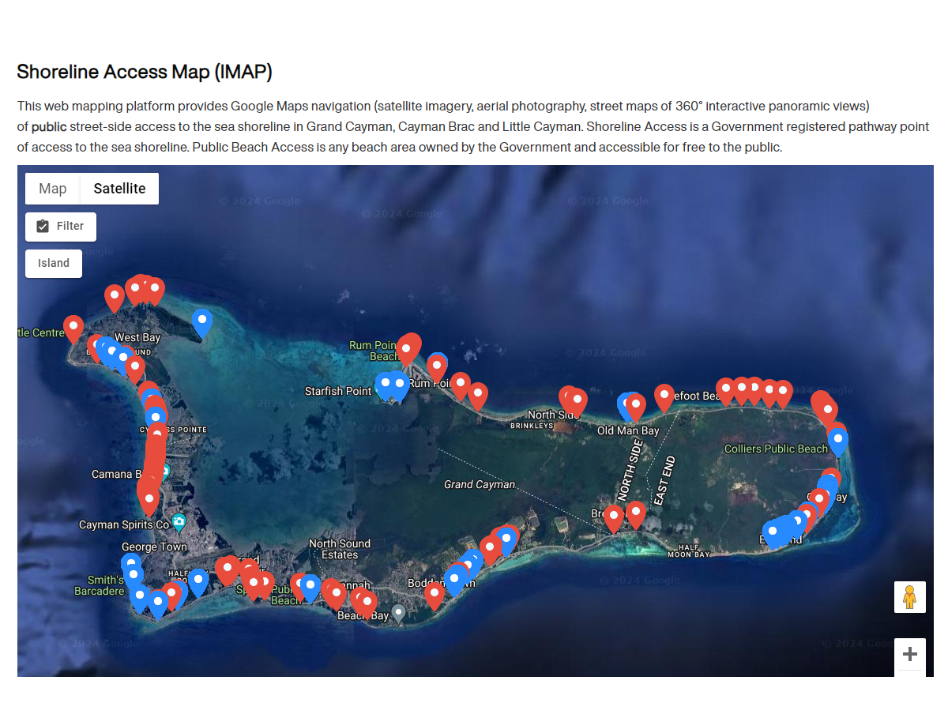
Task: Click the Island selector button
Action: point(54,263)
